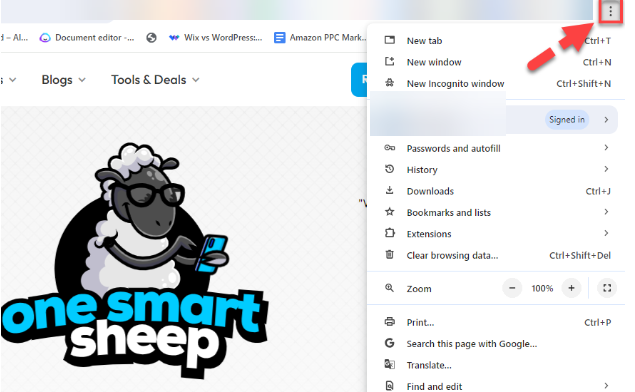Click the New tab icon

pos(390,40)
